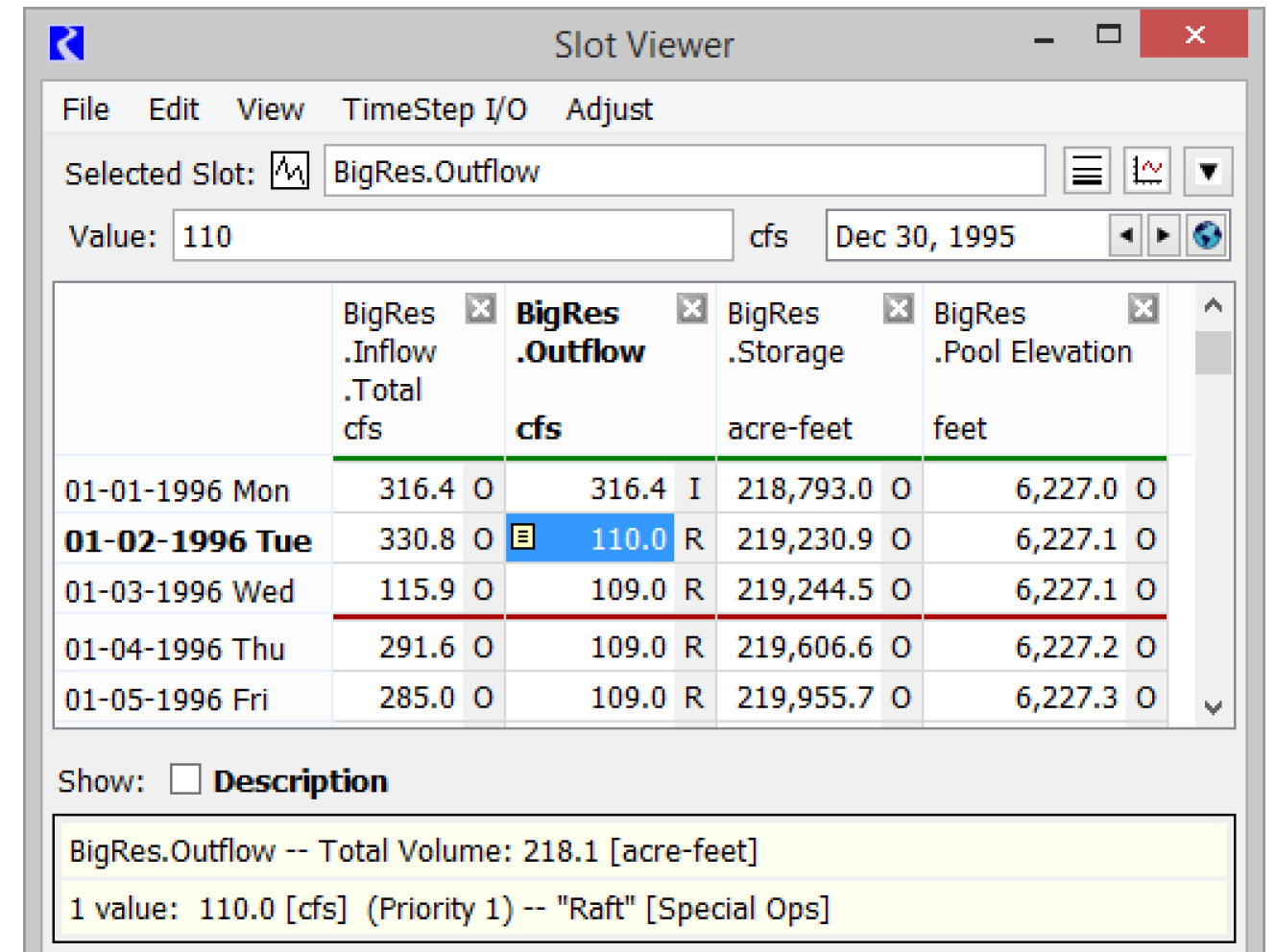Open the slot list view icon
This screenshot has width=1276, height=952.
(x=1087, y=172)
